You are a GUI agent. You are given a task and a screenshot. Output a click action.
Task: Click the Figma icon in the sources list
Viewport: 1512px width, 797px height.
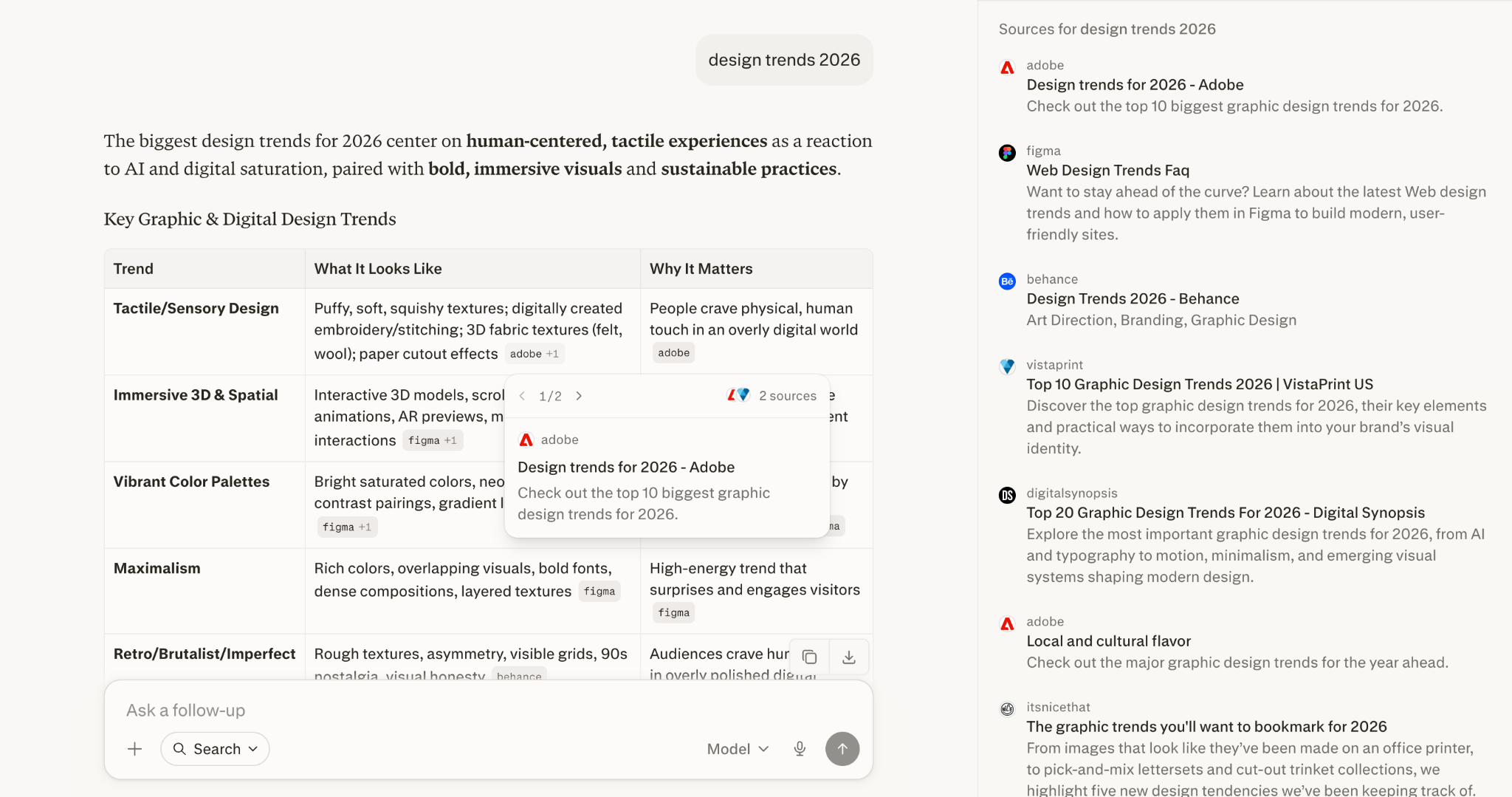1007,153
